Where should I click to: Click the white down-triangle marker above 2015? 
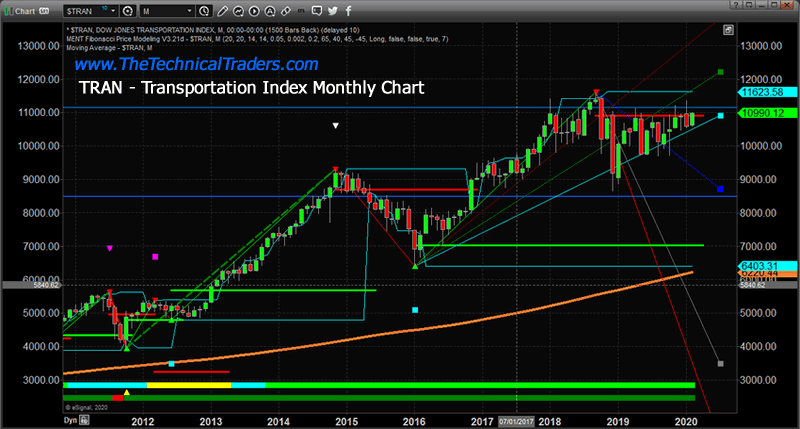[335, 125]
